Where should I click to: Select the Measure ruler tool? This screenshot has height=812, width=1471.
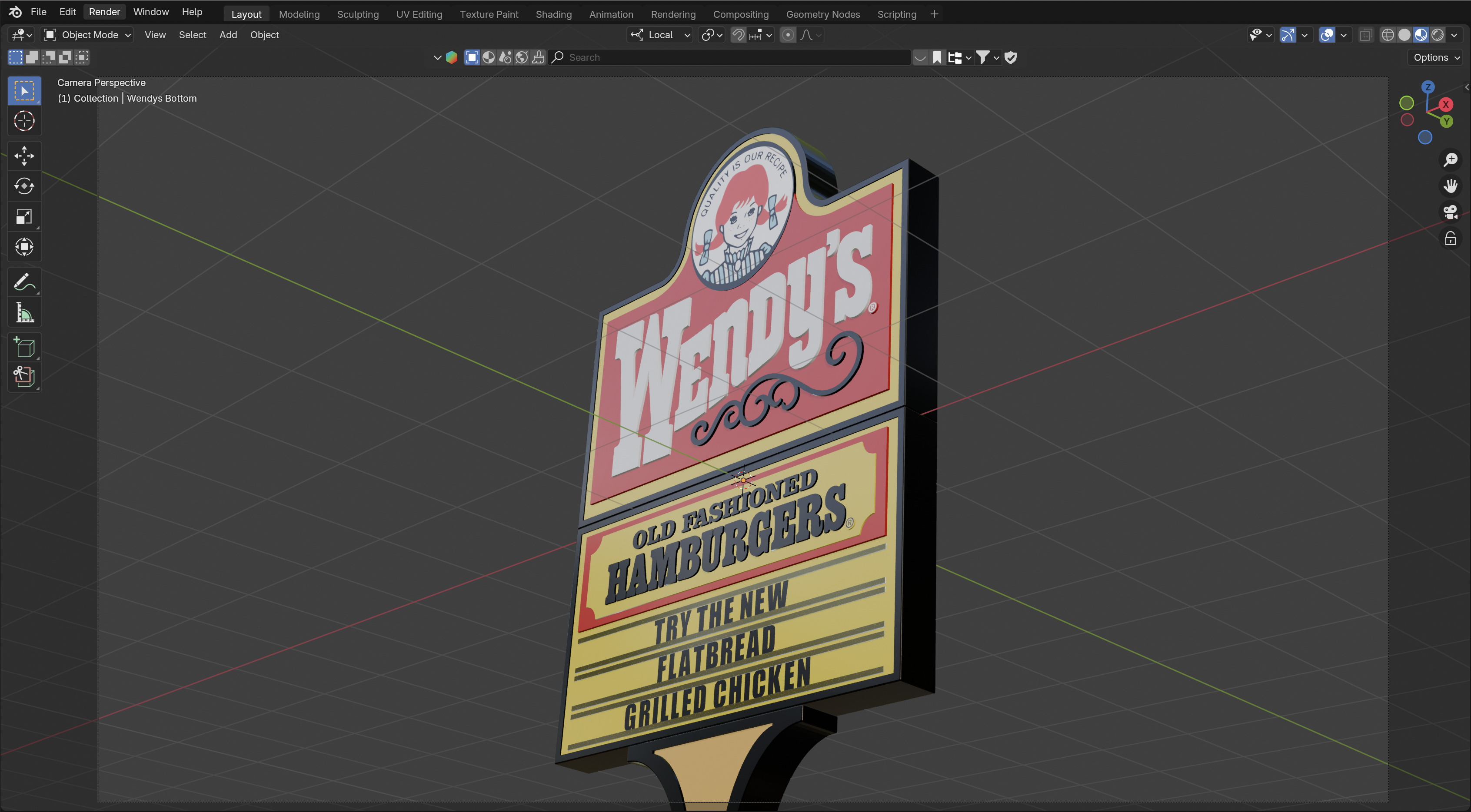[24, 313]
